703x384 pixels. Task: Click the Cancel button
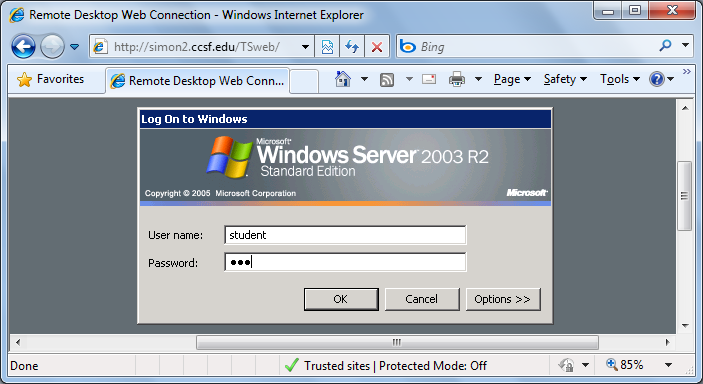422,299
